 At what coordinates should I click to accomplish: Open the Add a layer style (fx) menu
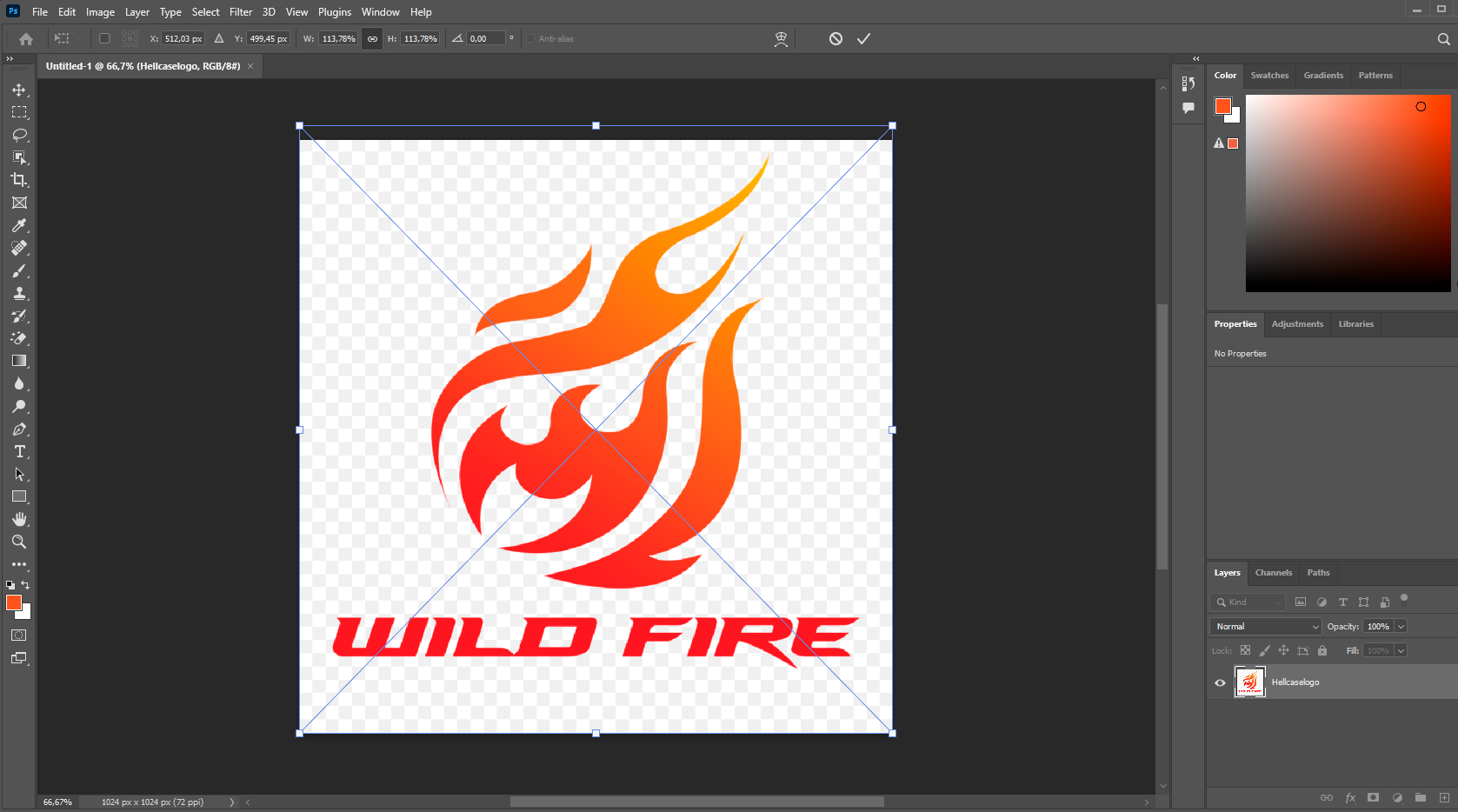tap(1350, 797)
